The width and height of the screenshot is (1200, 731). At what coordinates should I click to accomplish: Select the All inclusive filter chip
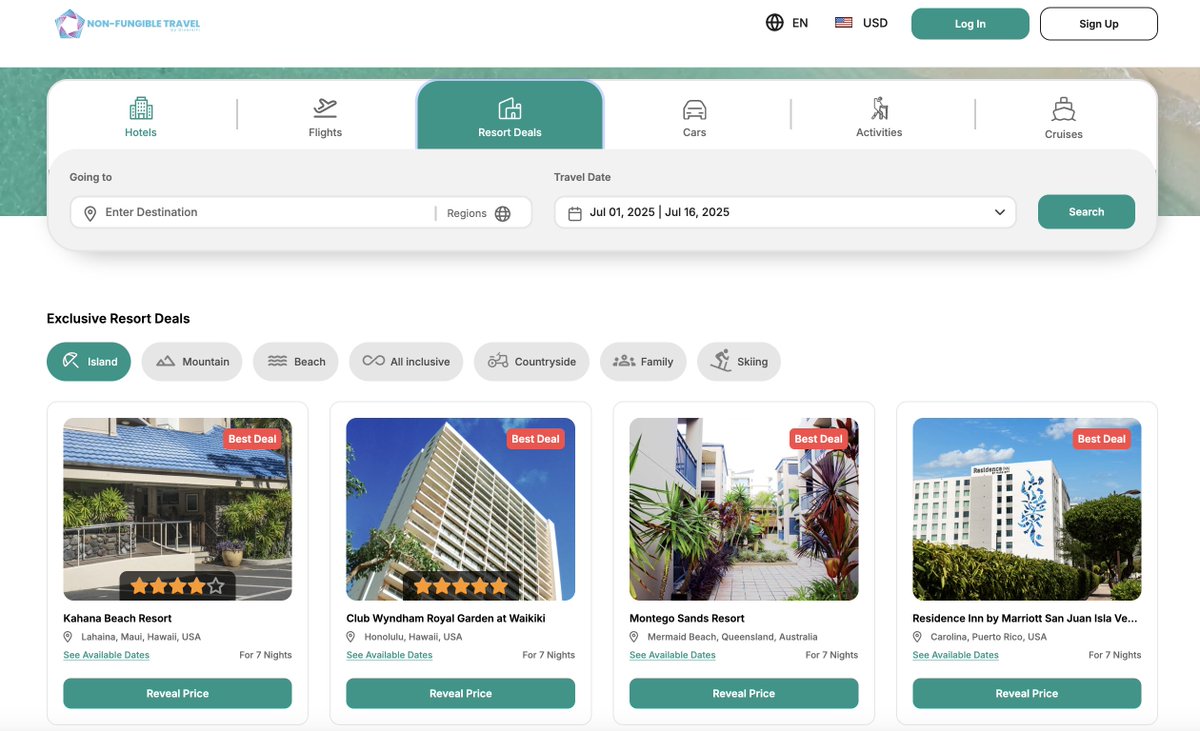coord(406,362)
